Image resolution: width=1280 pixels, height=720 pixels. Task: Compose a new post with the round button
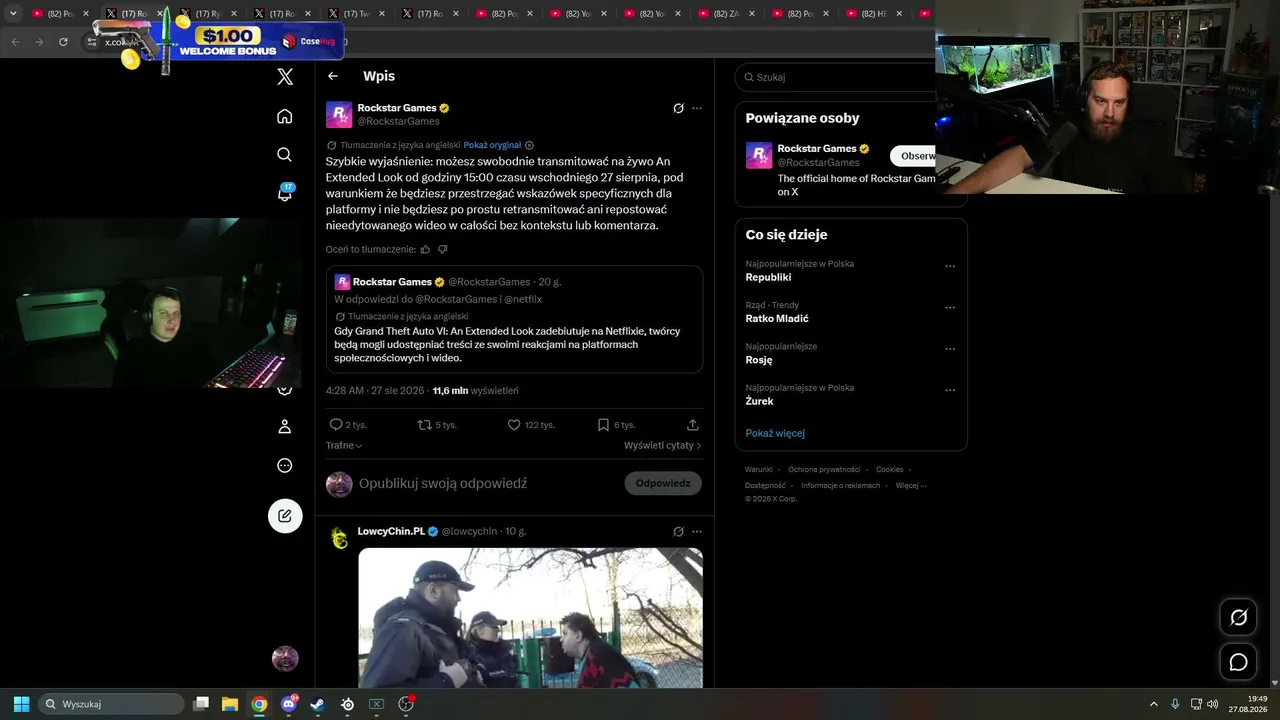click(x=285, y=516)
